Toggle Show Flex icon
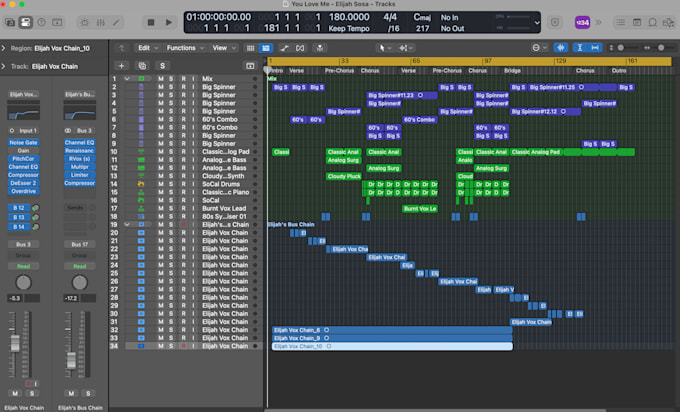Viewport: 680px width, 412px height. point(300,48)
